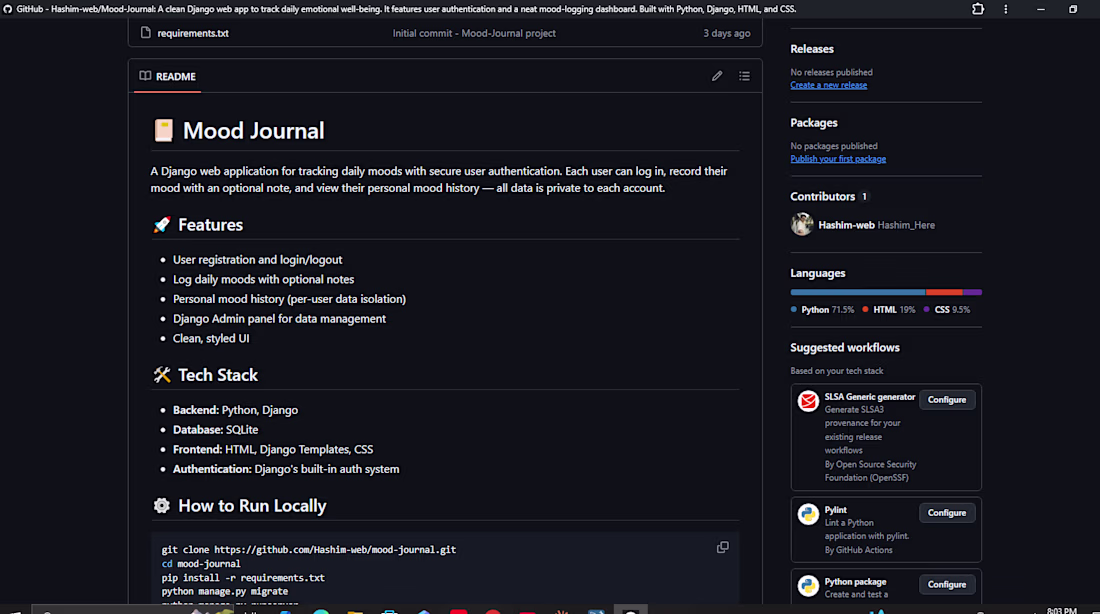Click the Languages heading

[x=817, y=273]
